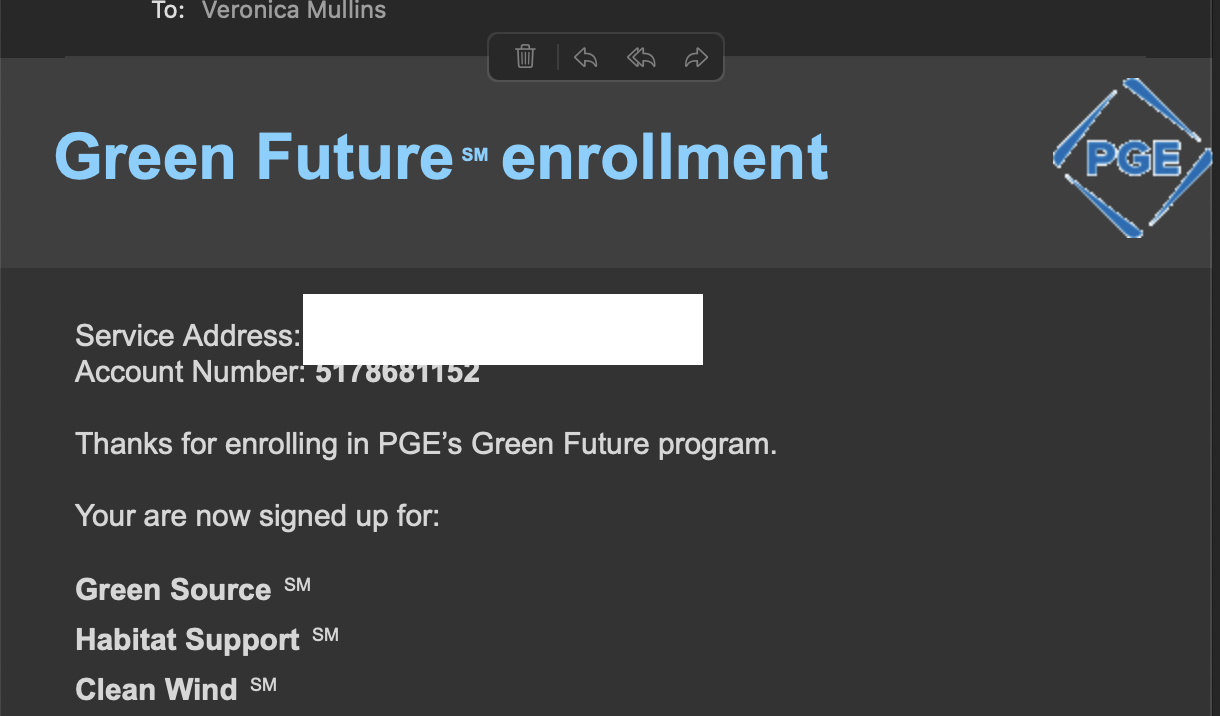Viewport: 1220px width, 716px height.
Task: Select the Service Address label
Action: click(188, 335)
